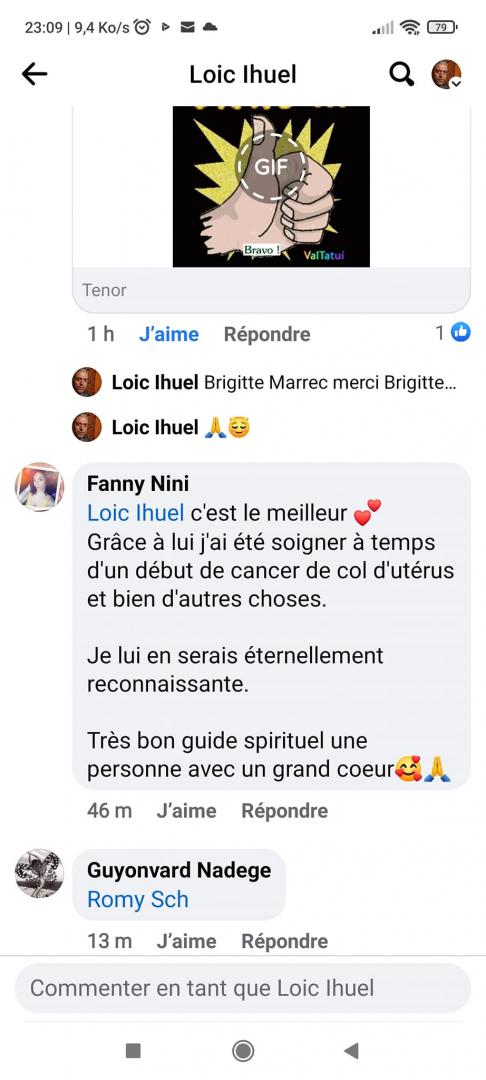Viewport: 486px width, 1080px height.
Task: Reply to Fanny Nini's comment
Action: click(284, 811)
